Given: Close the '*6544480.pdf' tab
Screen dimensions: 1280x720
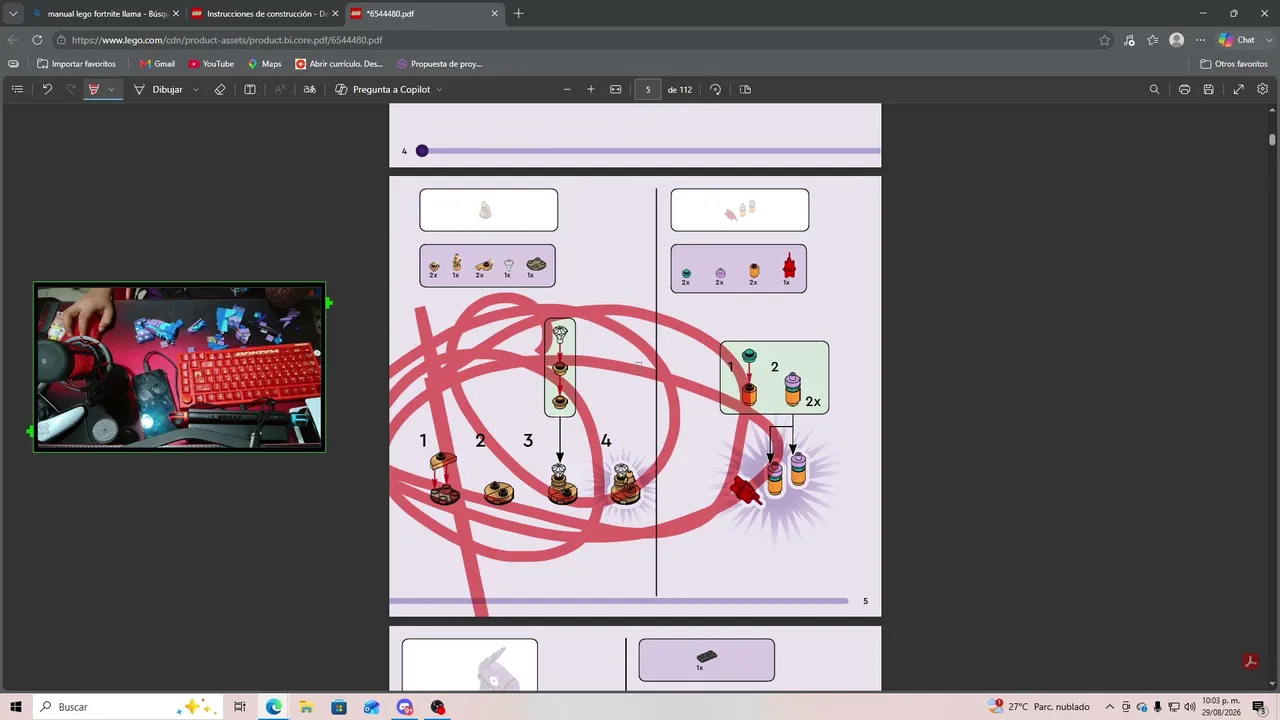Looking at the screenshot, I should coord(494,14).
